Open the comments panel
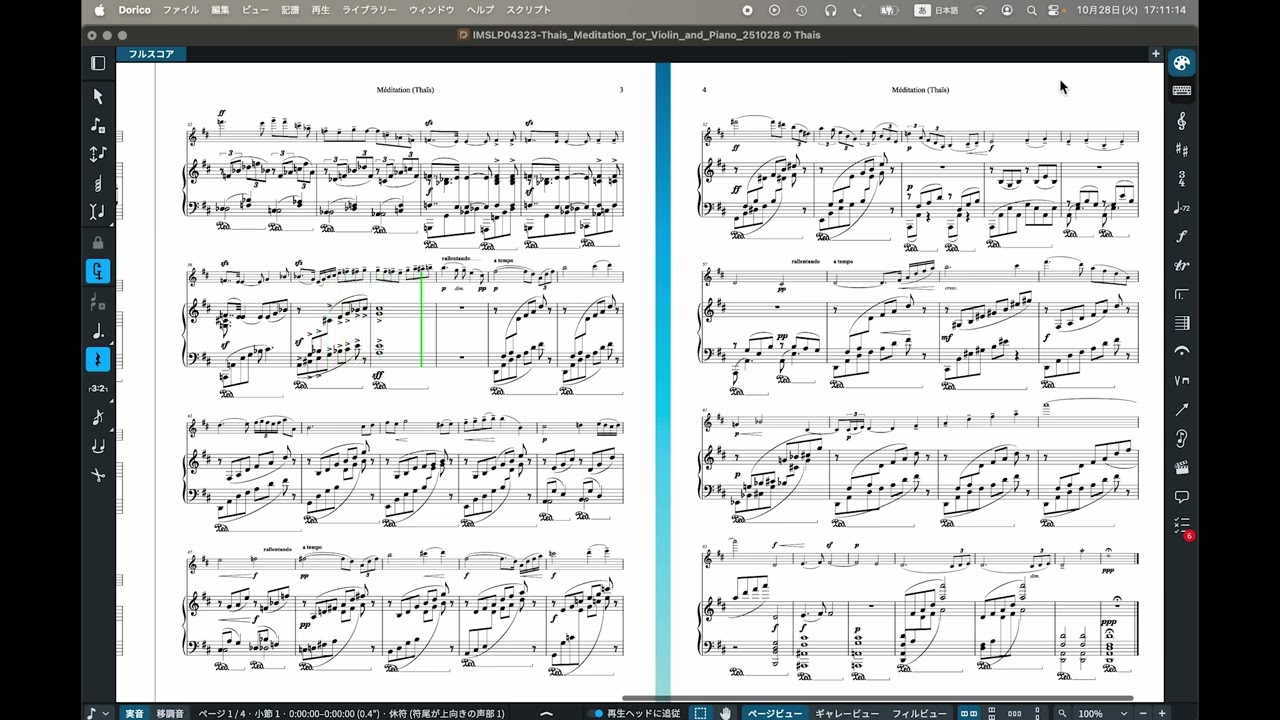The height and width of the screenshot is (720, 1280). pyautogui.click(x=1181, y=496)
